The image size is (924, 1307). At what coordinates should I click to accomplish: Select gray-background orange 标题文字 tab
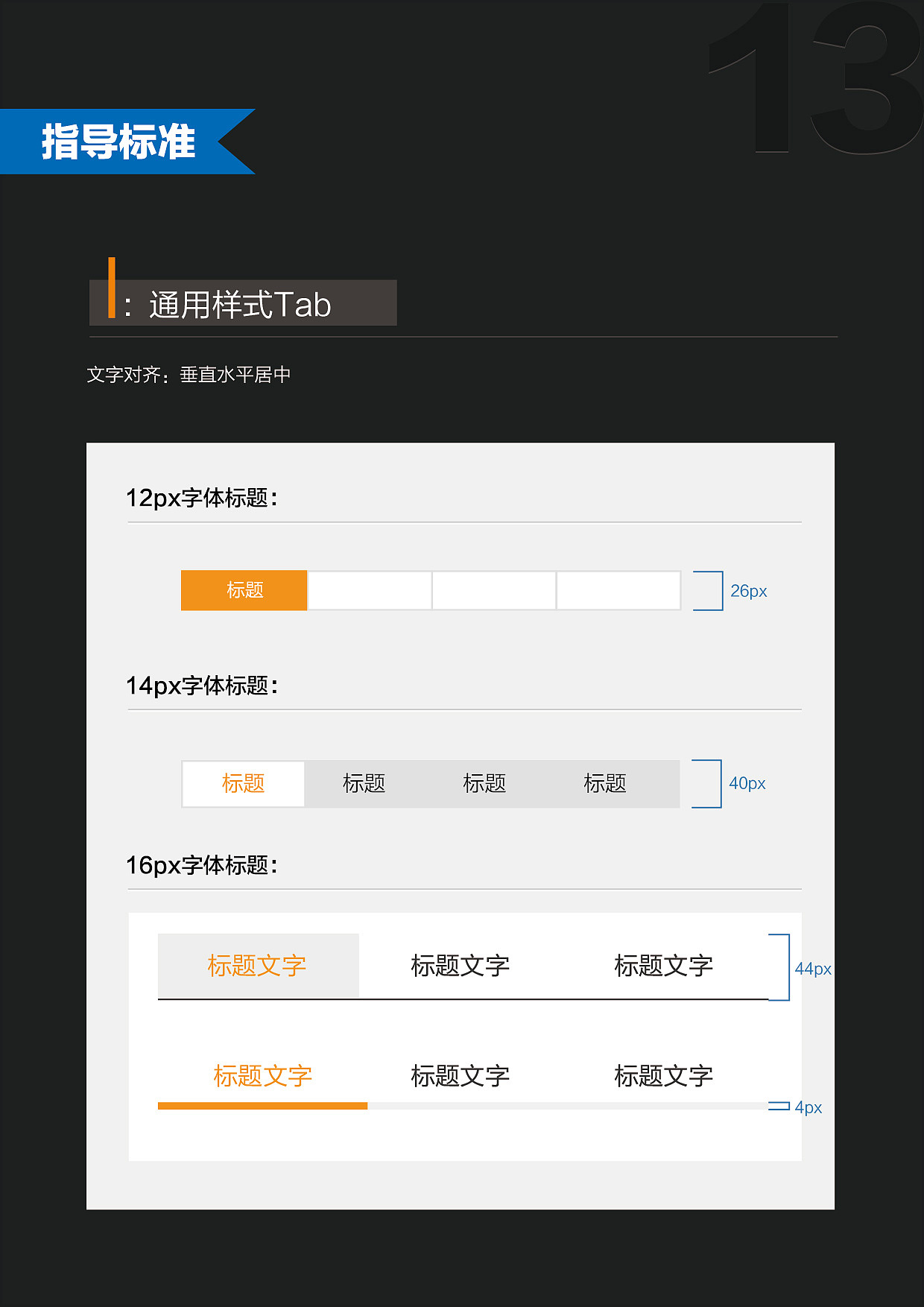pyautogui.click(x=258, y=966)
